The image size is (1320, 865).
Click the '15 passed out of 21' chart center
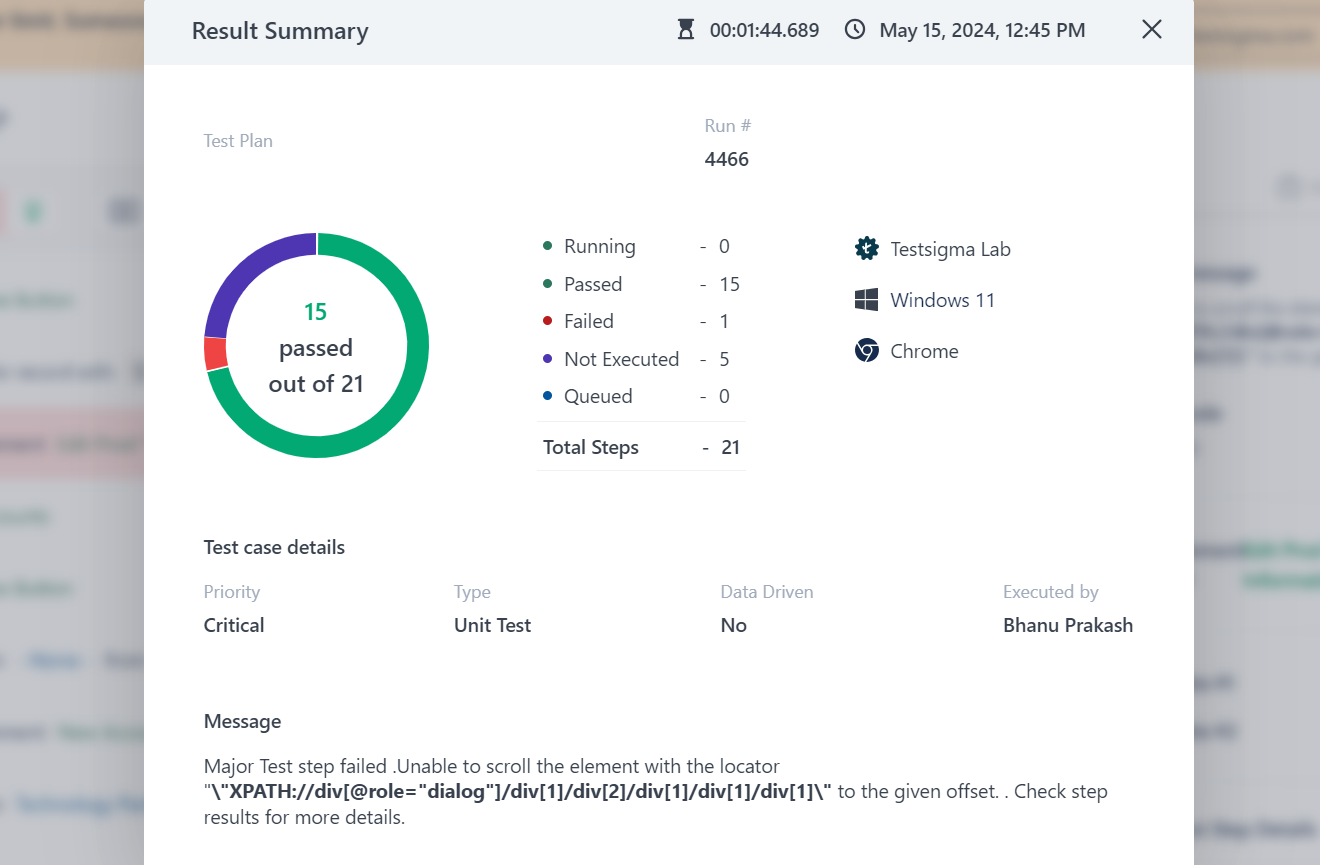[x=315, y=347]
